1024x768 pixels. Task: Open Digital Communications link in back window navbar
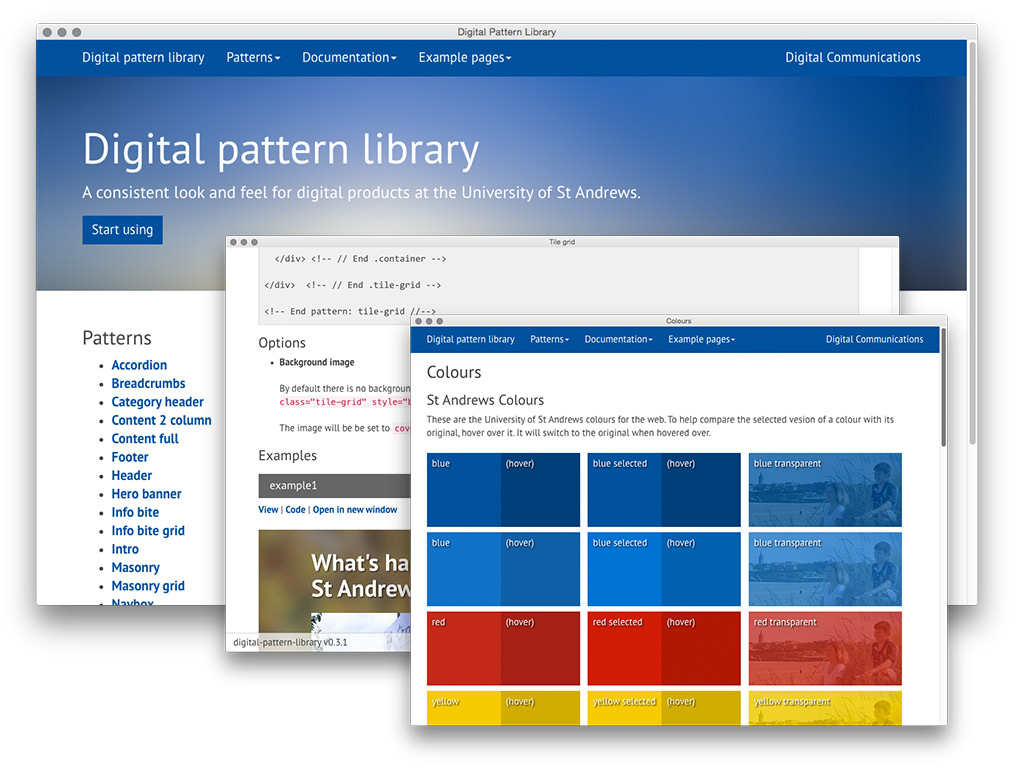[852, 57]
